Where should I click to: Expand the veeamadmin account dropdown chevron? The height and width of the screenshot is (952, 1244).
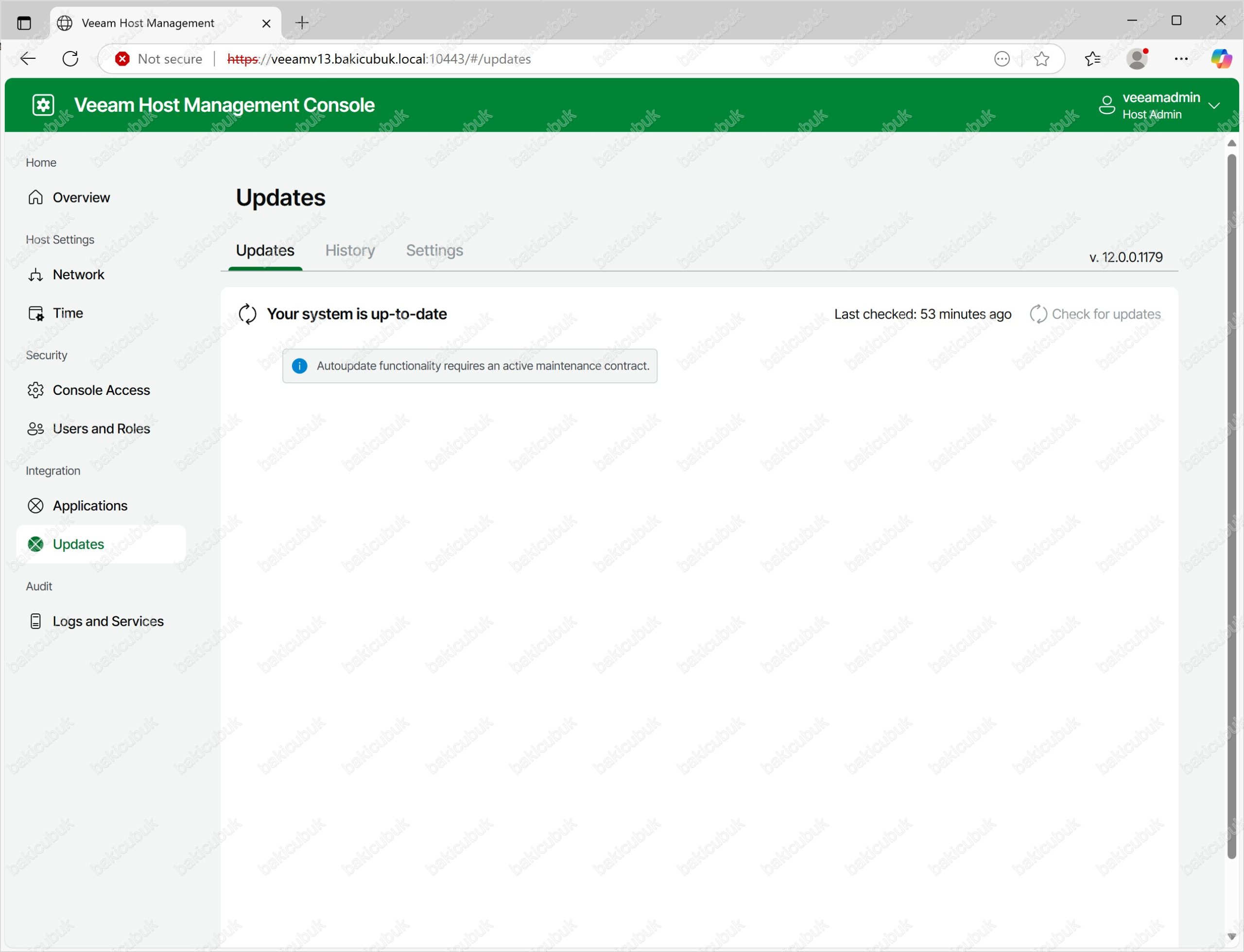[x=1214, y=106]
